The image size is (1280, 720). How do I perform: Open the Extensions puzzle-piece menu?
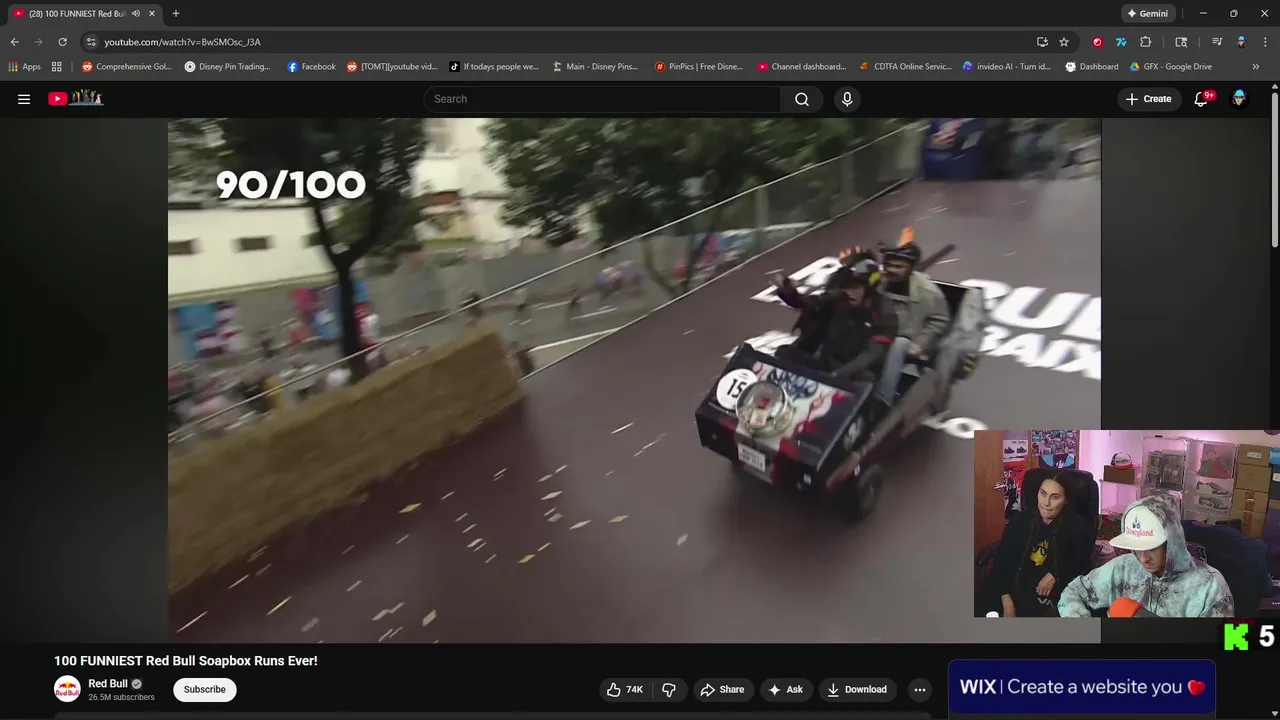click(x=1146, y=42)
